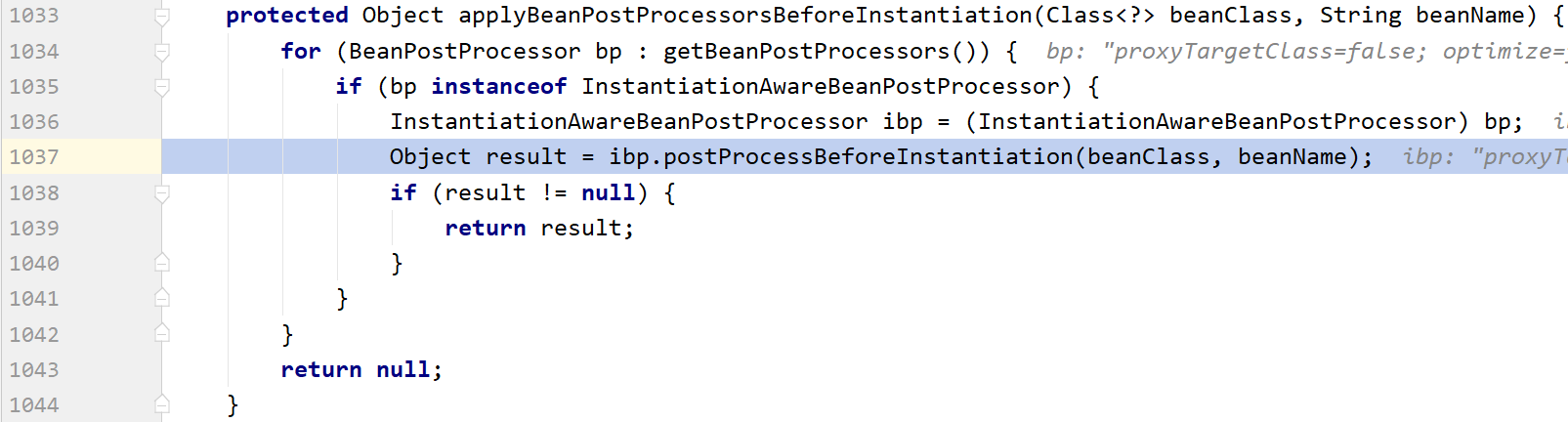Click 'result' in the return result statement
The image size is (1568, 422).
pos(582,228)
